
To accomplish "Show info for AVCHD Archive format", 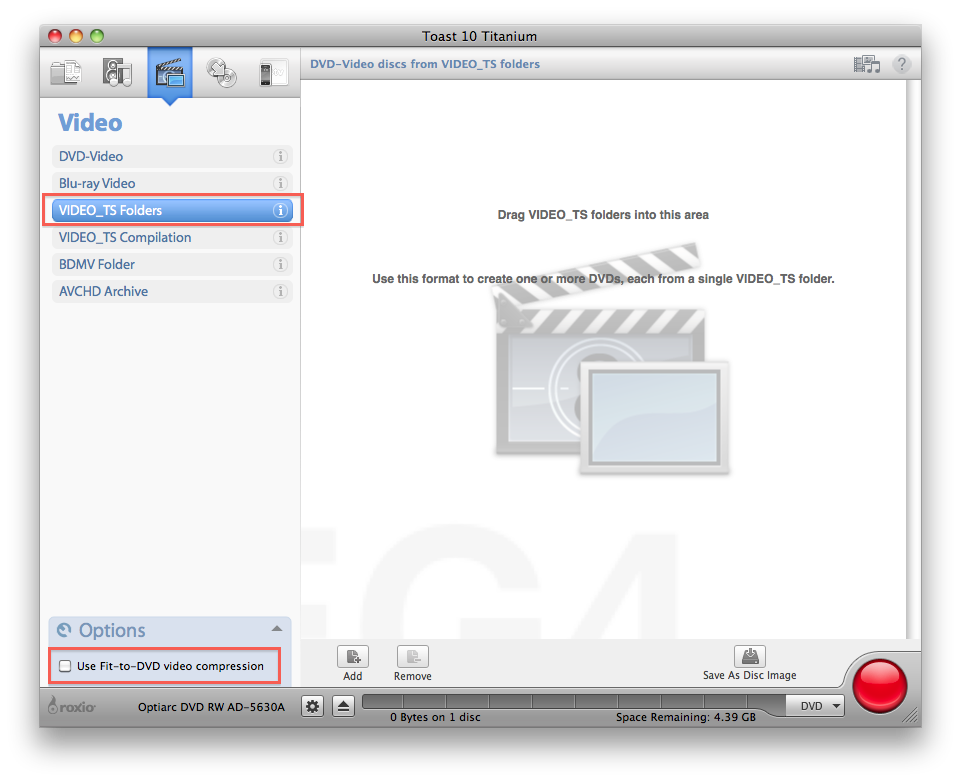I will point(280,291).
